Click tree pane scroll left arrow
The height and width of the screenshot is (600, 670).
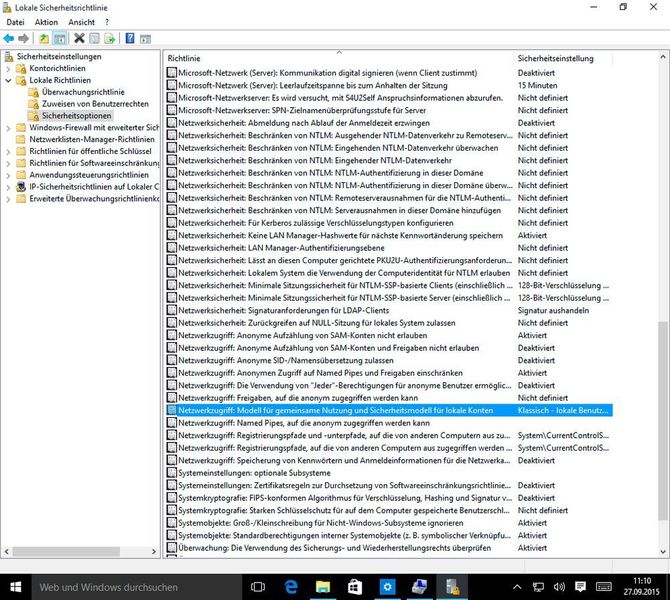tap(6, 552)
